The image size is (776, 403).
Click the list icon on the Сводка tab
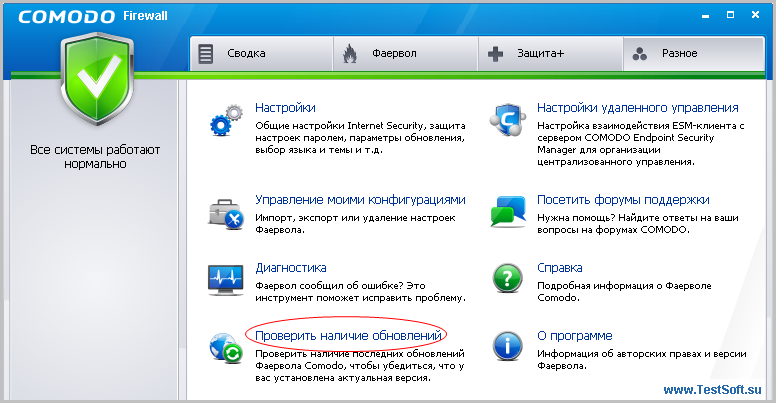coord(206,53)
